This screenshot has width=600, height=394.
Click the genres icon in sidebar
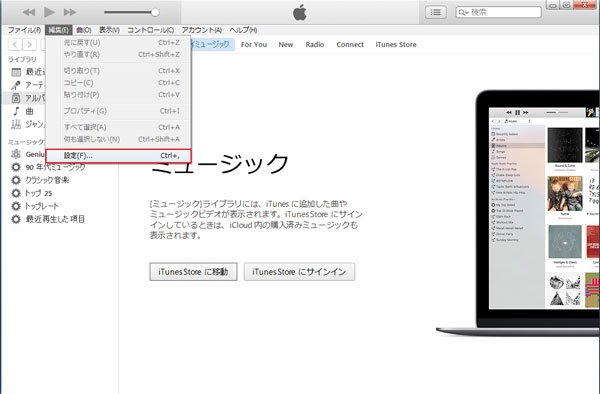tap(16, 124)
